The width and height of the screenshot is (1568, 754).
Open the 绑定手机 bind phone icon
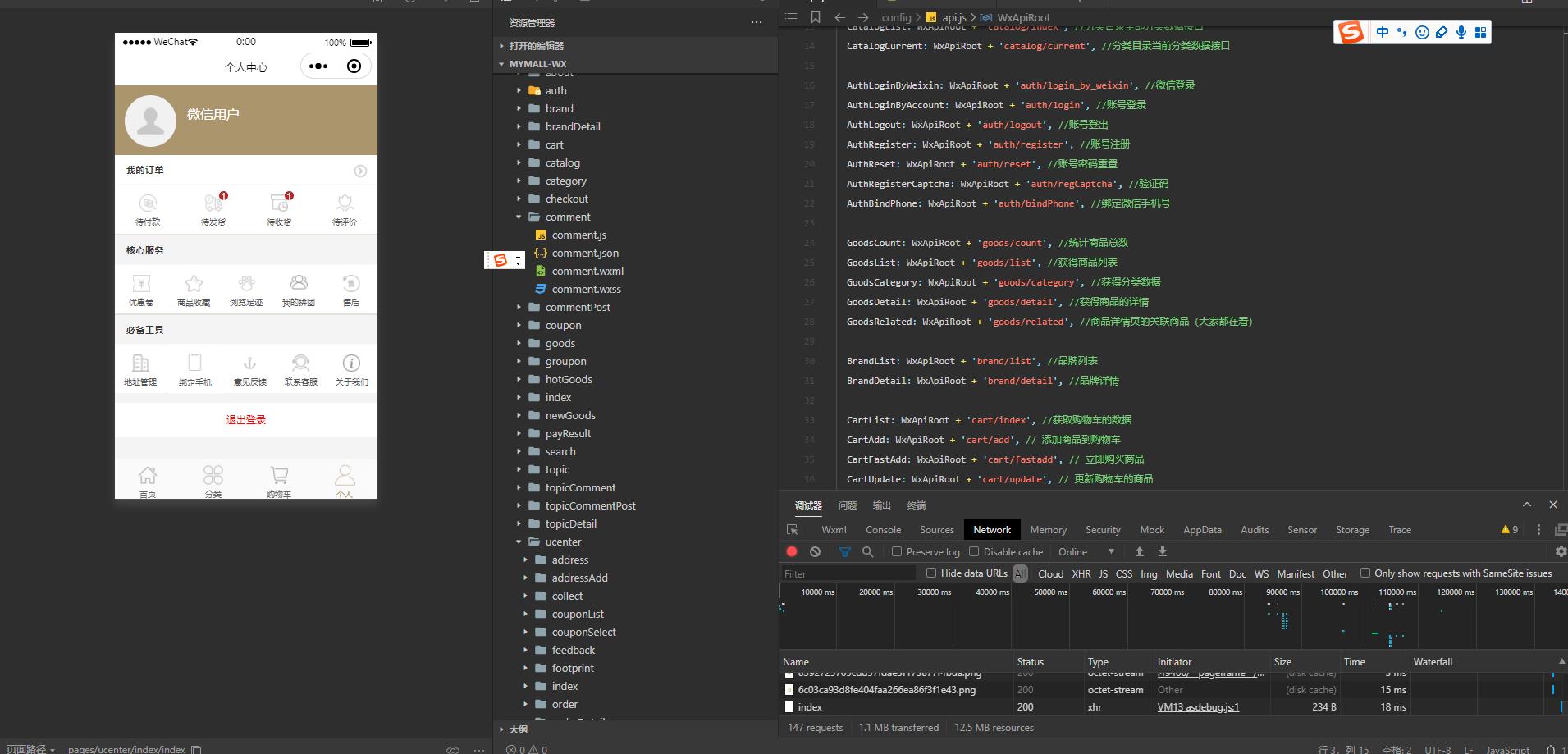click(x=194, y=363)
